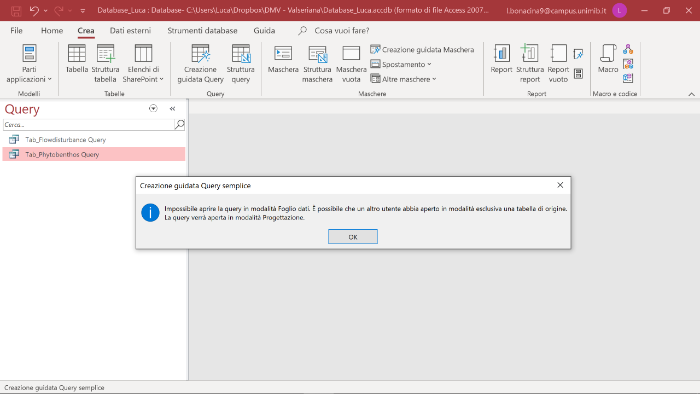The image size is (700, 394).
Task: Open Struttura query designer
Action: coord(241,63)
